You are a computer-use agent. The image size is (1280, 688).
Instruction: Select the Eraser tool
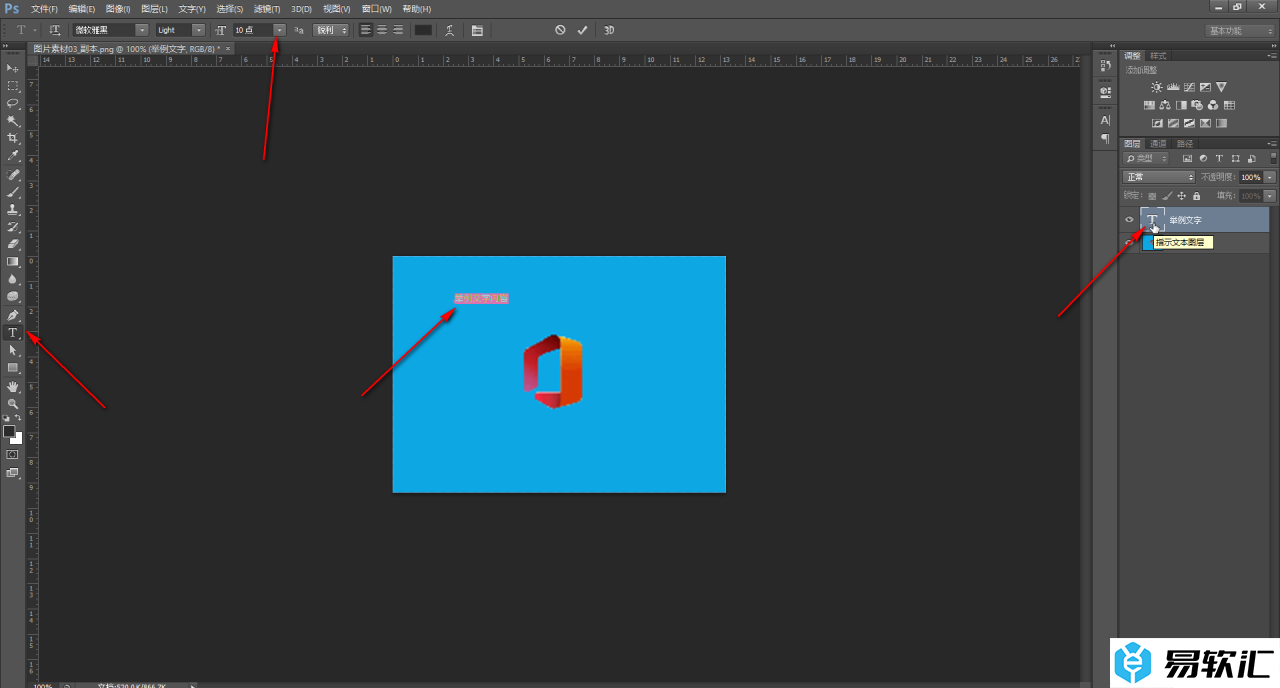[x=13, y=244]
